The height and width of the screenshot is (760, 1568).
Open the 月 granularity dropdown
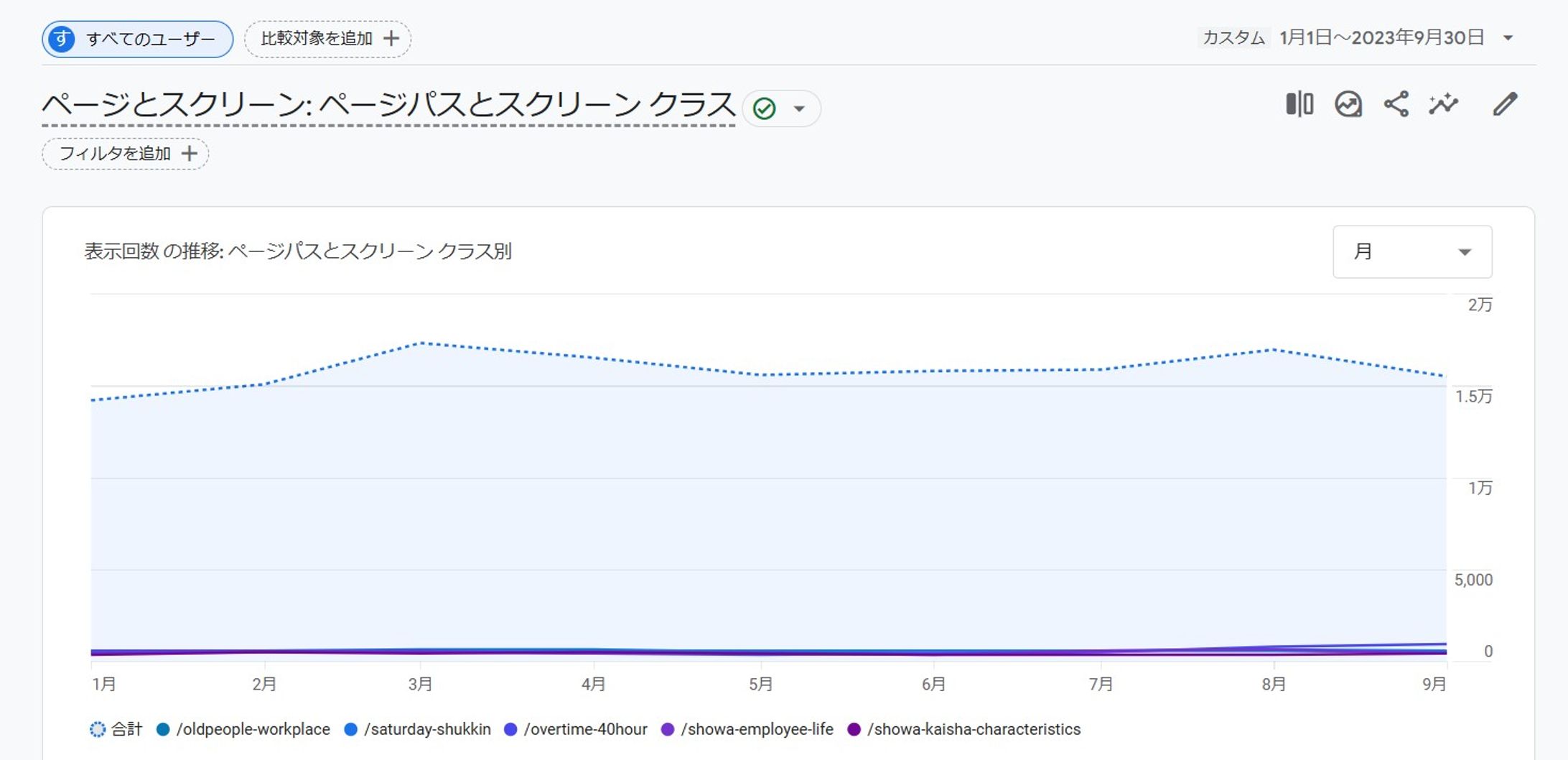(1411, 251)
